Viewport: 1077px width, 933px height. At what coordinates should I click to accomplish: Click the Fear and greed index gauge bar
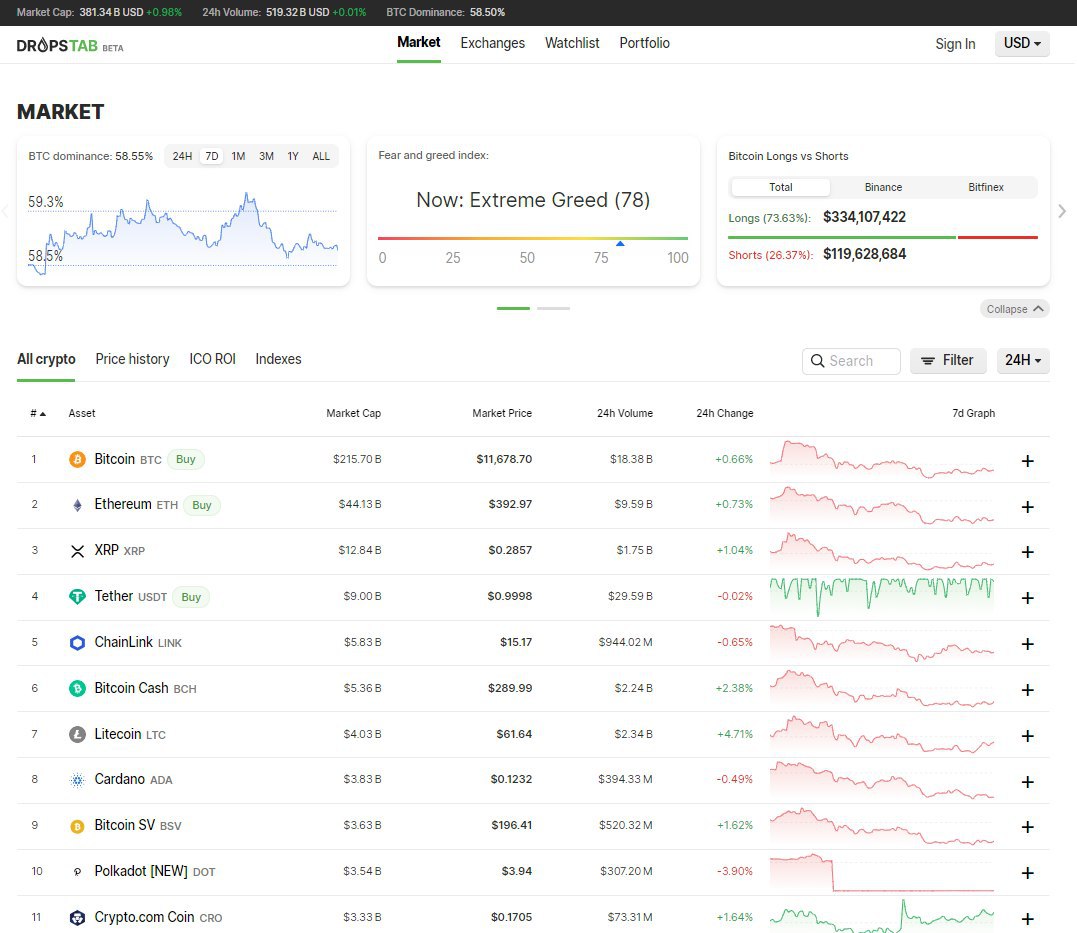532,239
